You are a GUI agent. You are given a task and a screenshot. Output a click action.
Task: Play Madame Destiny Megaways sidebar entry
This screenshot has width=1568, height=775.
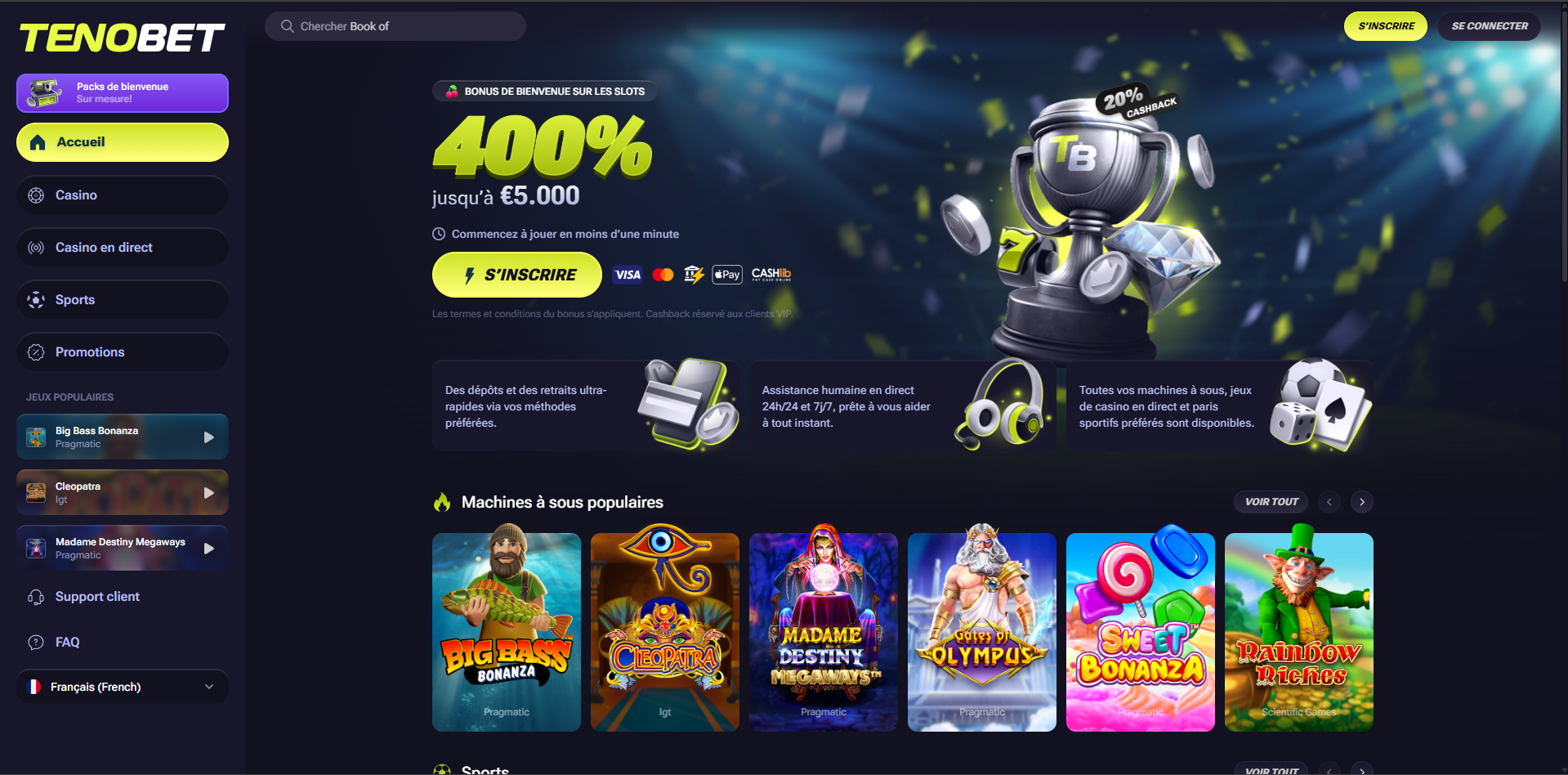point(123,549)
